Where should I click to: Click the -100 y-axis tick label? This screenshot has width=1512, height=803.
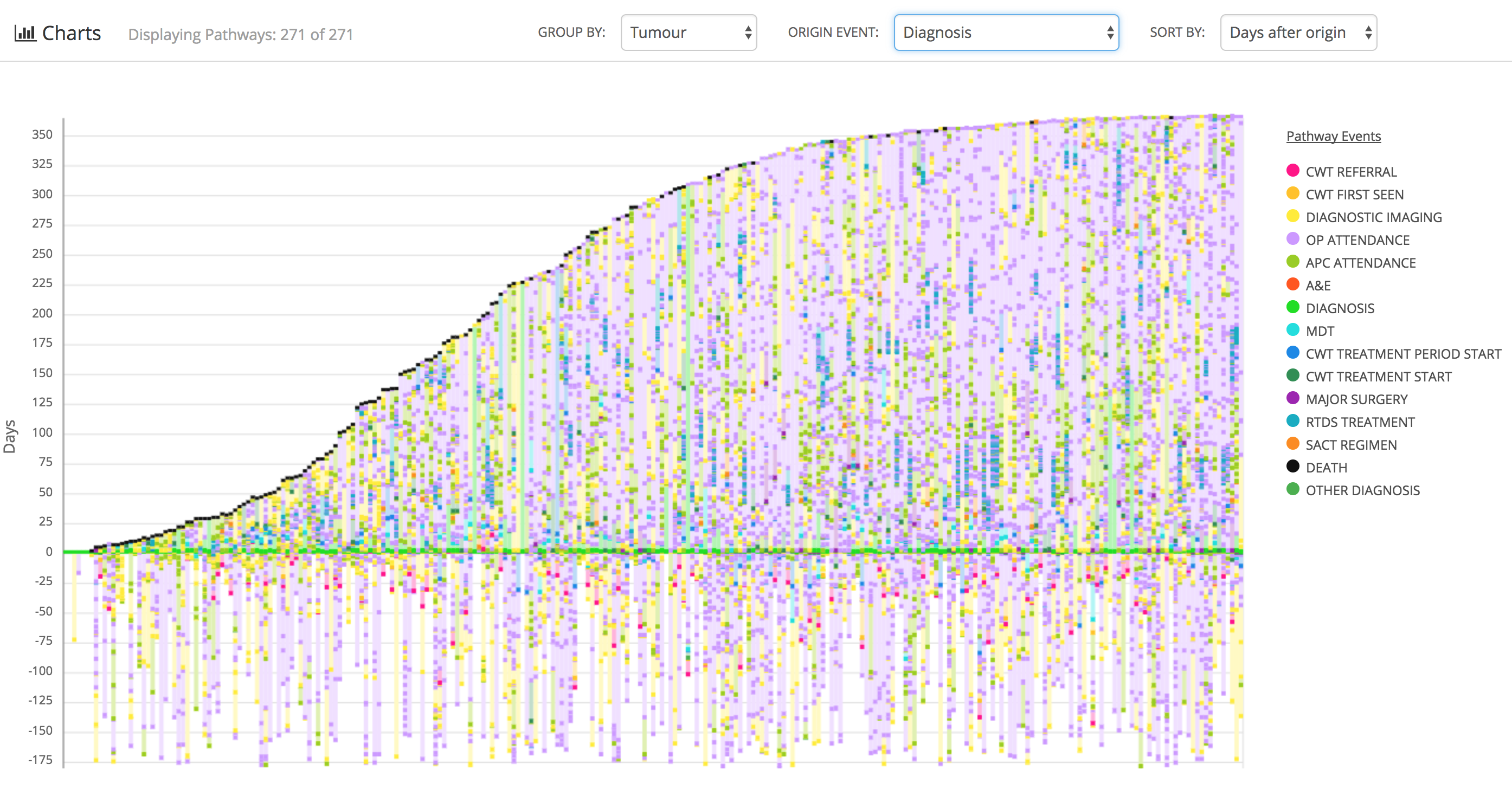click(x=41, y=671)
